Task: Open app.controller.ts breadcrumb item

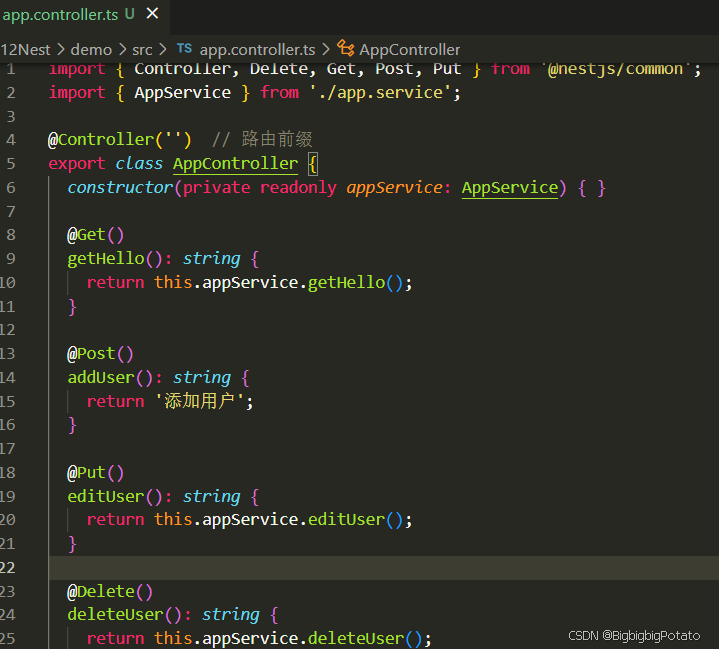Action: pyautogui.click(x=258, y=50)
